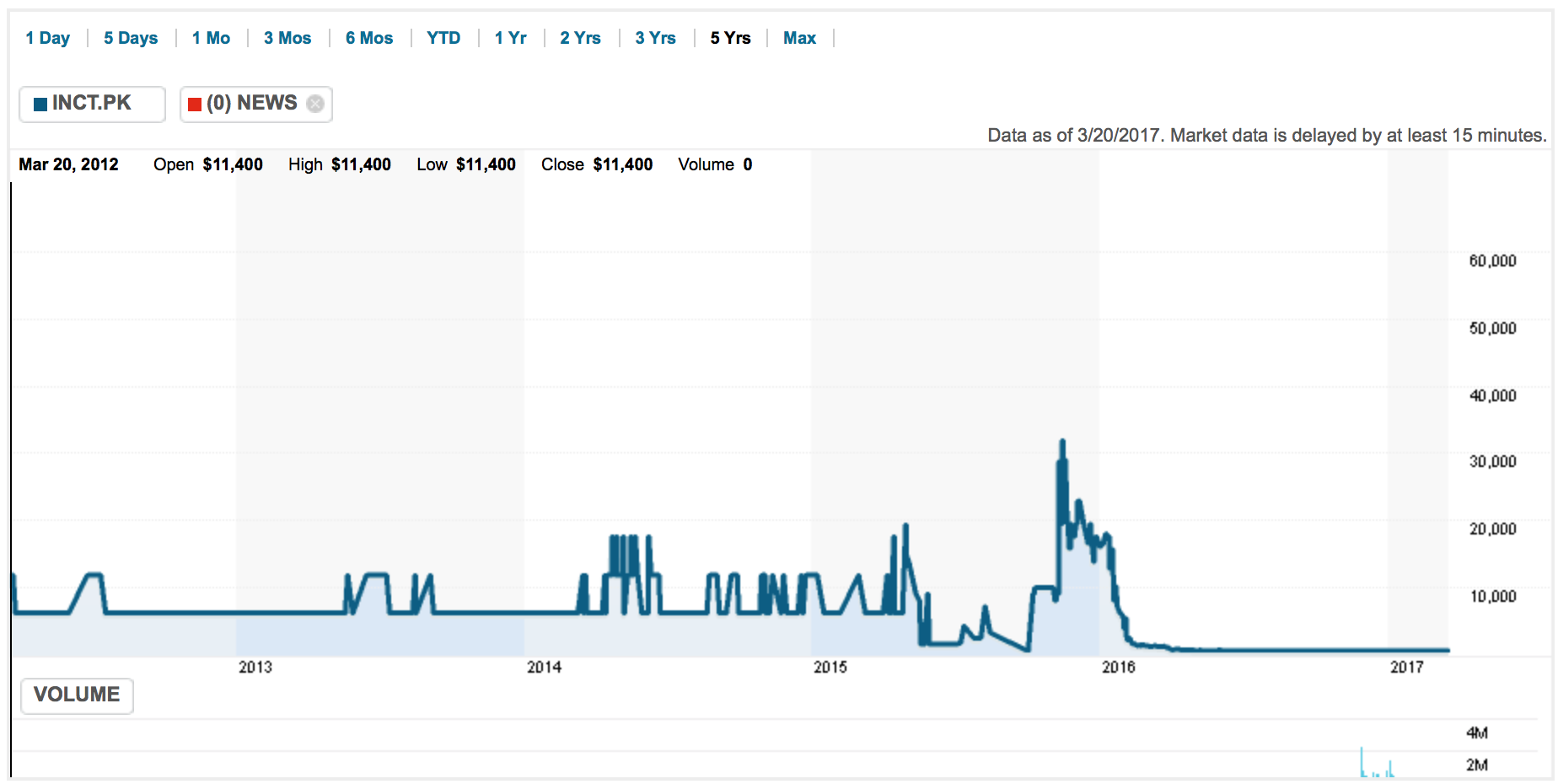Toggle the INCT.PK series button
Image resolution: width=1558 pixels, height=784 pixels.
point(92,104)
